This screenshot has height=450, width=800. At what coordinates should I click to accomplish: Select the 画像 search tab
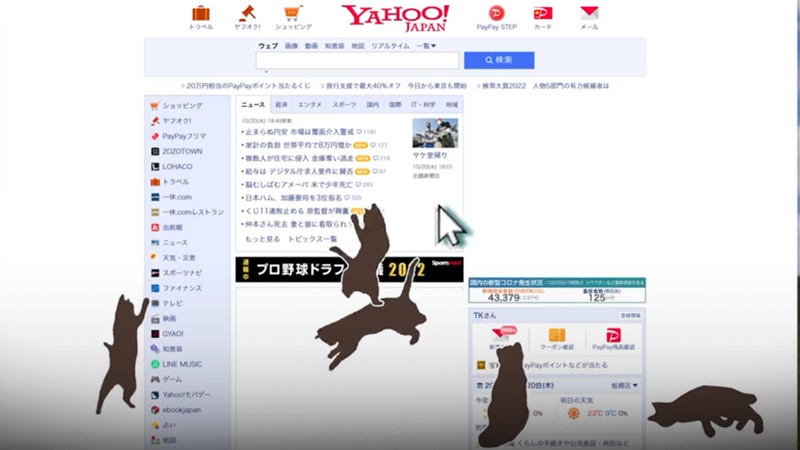[x=291, y=46]
